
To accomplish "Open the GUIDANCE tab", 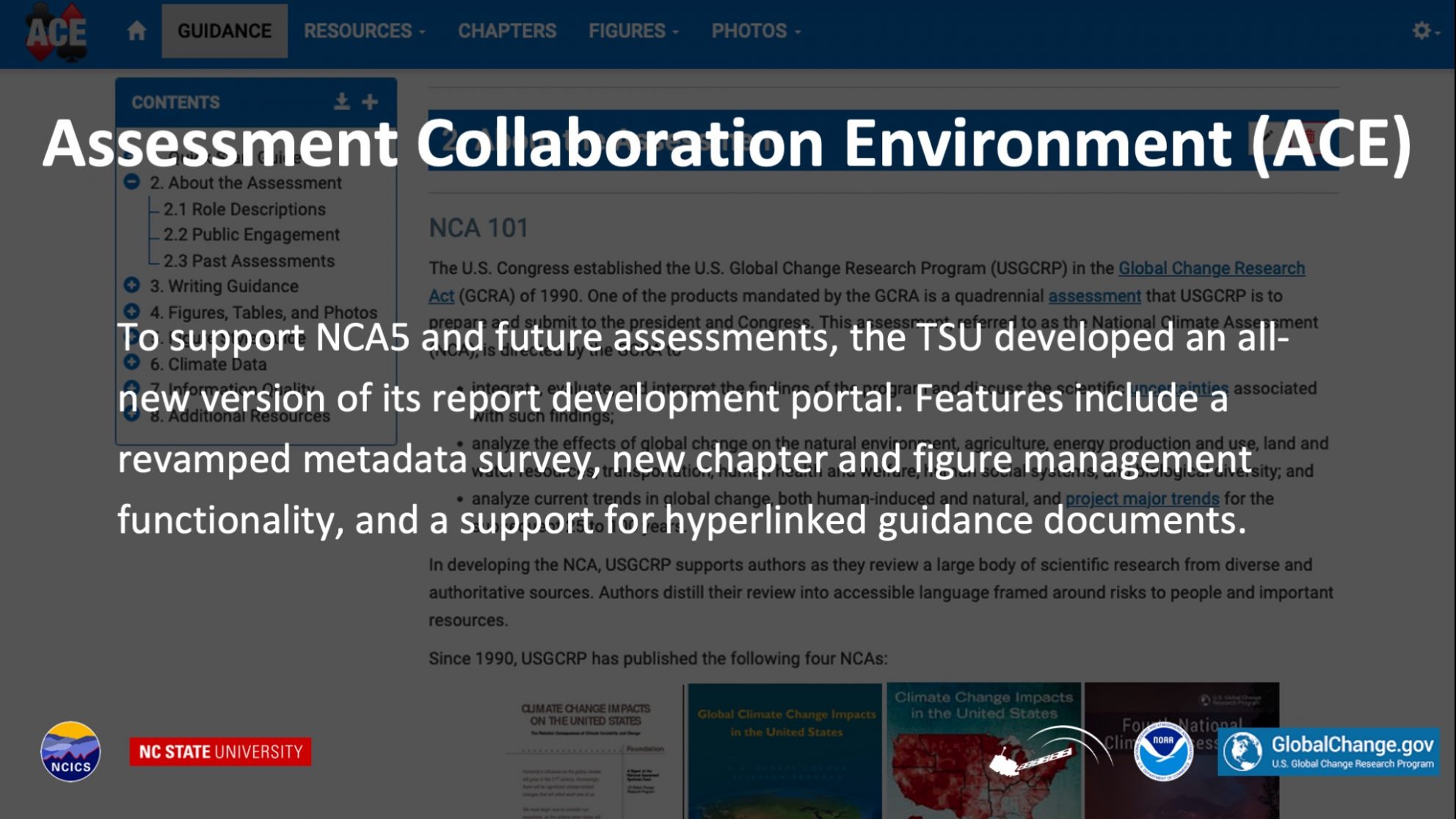I will (x=225, y=31).
